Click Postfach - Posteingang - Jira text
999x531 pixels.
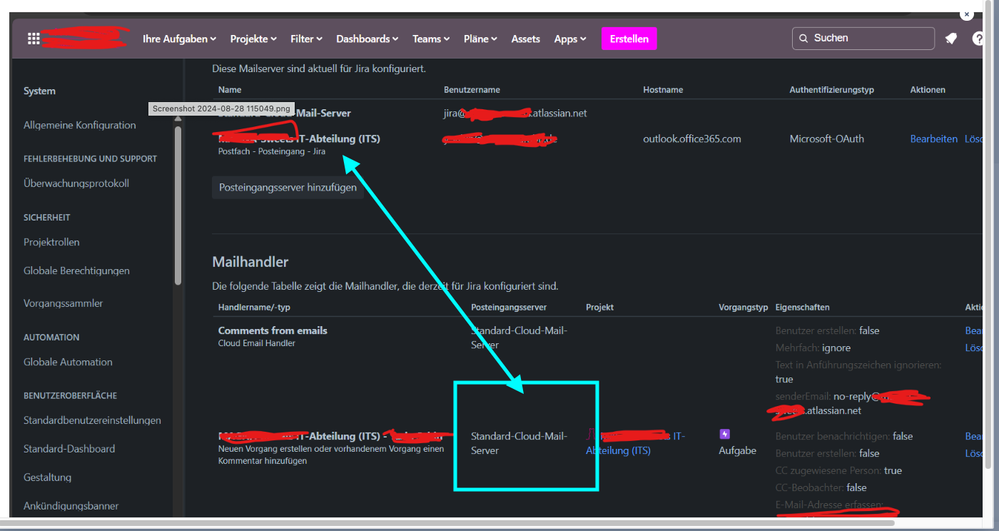pos(272,152)
